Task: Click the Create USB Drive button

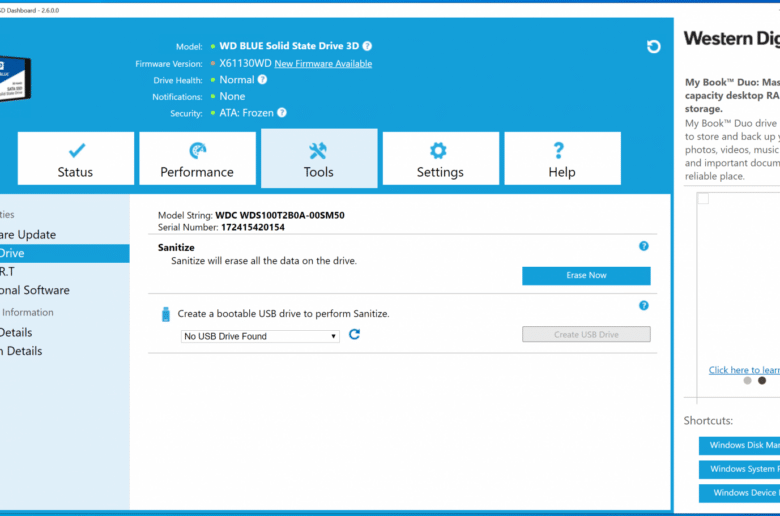Action: tap(586, 334)
